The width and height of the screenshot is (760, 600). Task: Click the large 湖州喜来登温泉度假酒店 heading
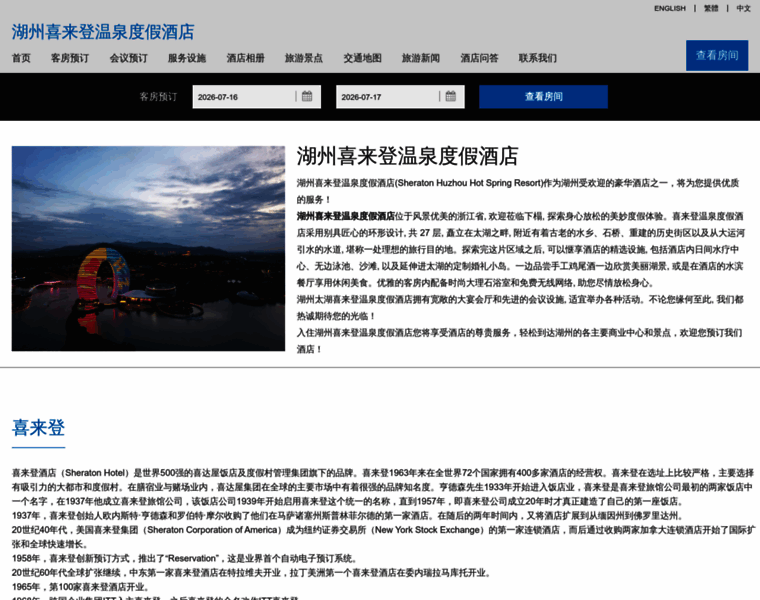coord(407,156)
